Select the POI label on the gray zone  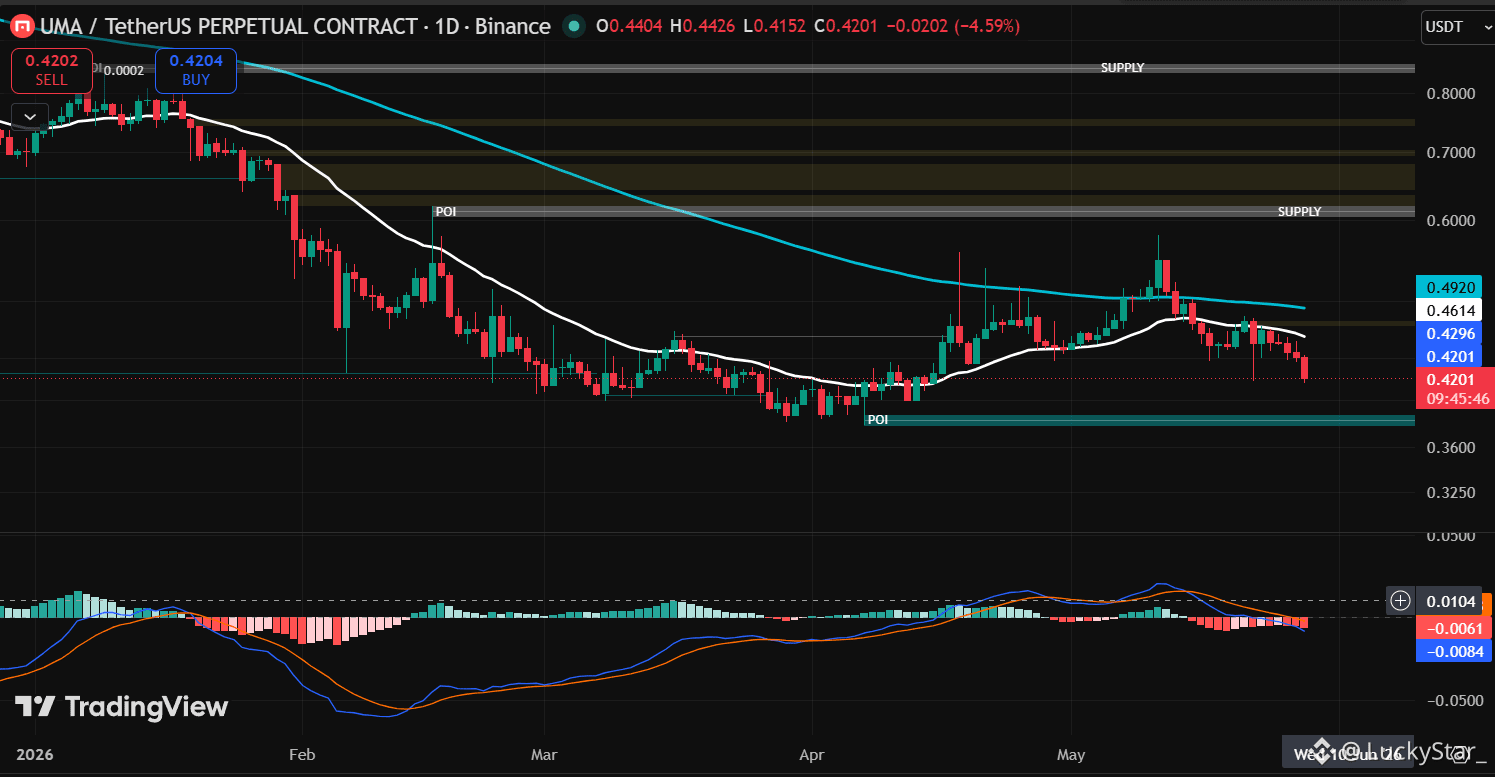coord(446,212)
